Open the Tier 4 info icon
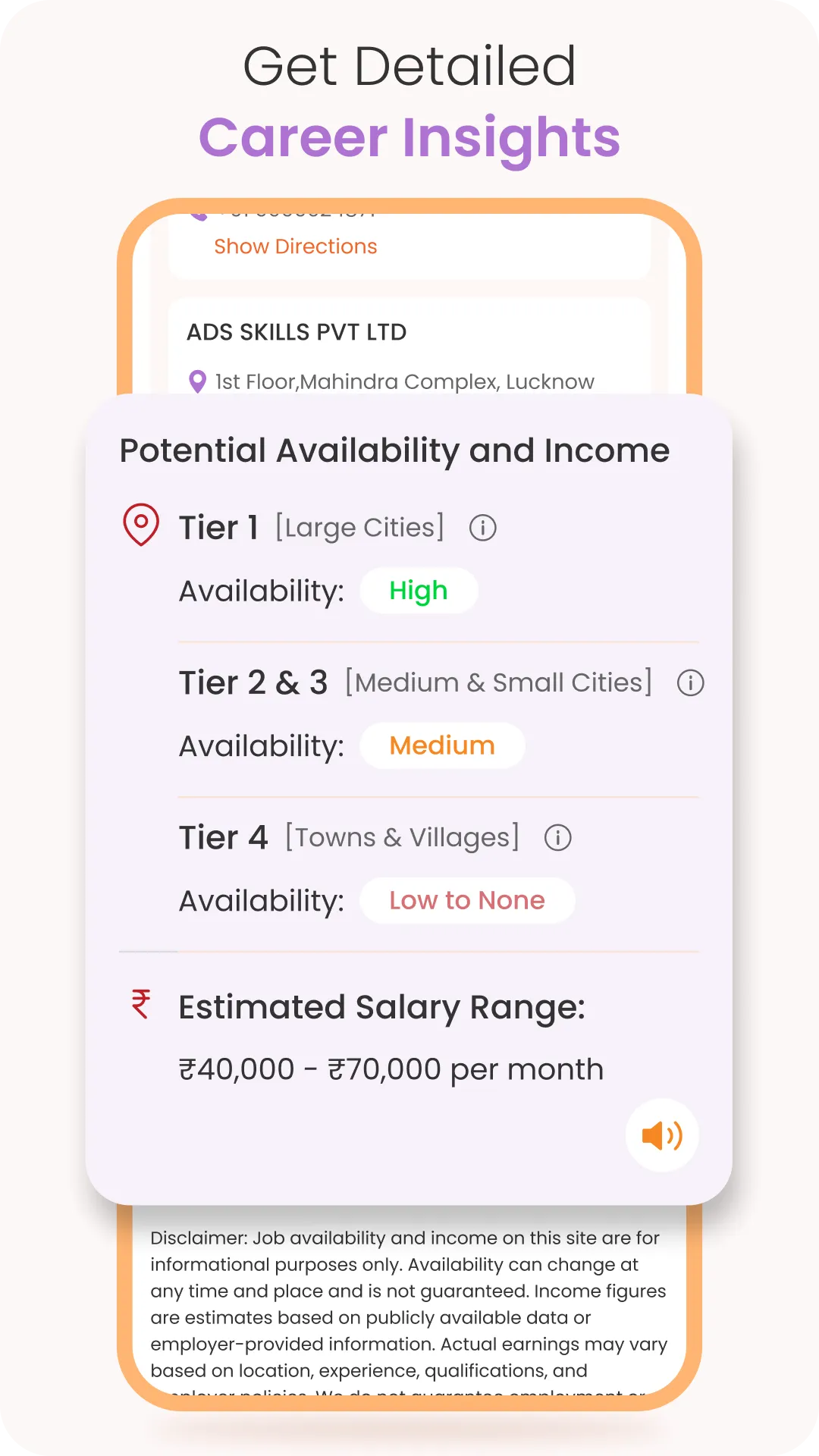 558,838
